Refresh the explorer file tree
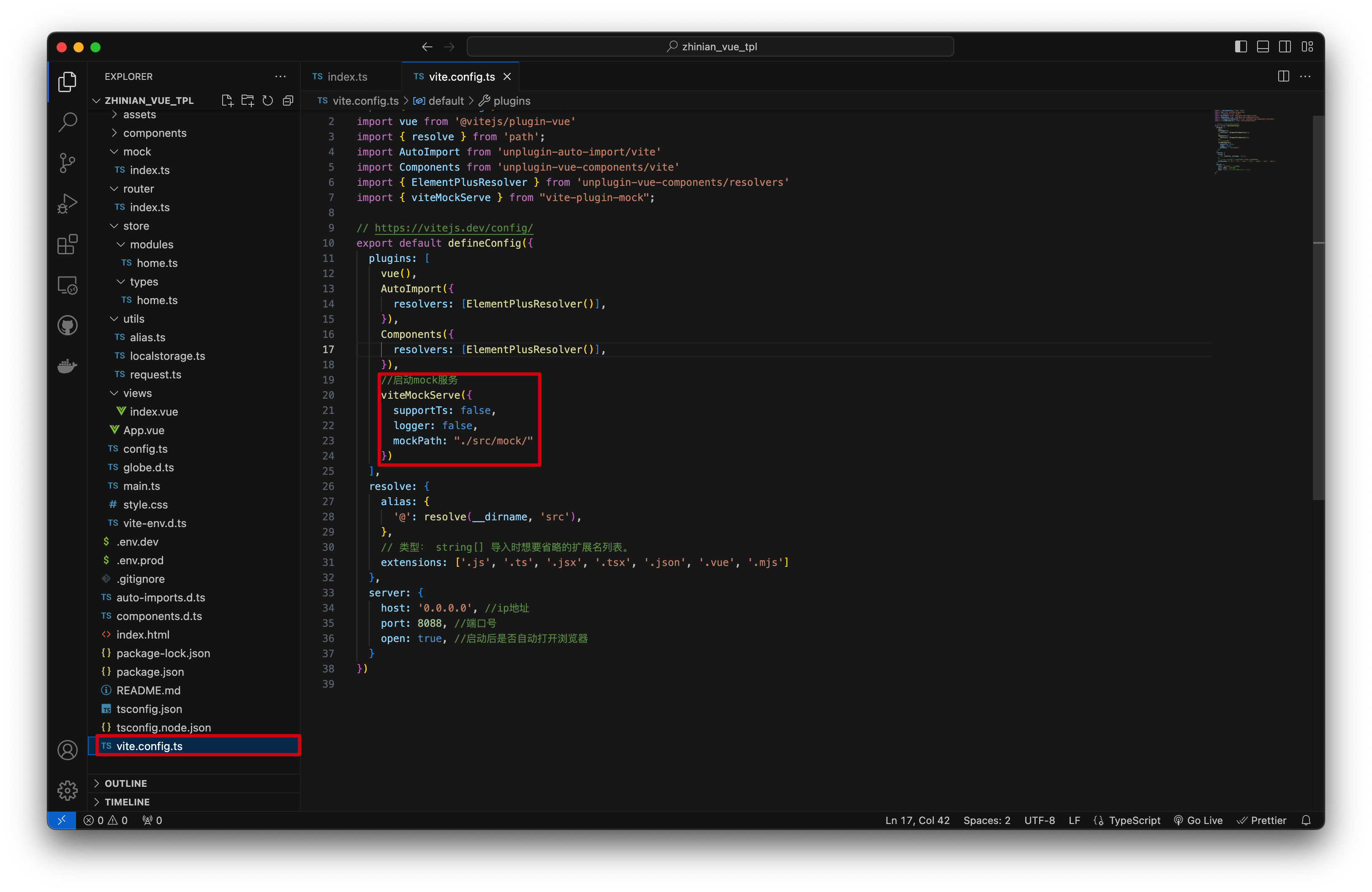 click(x=267, y=100)
